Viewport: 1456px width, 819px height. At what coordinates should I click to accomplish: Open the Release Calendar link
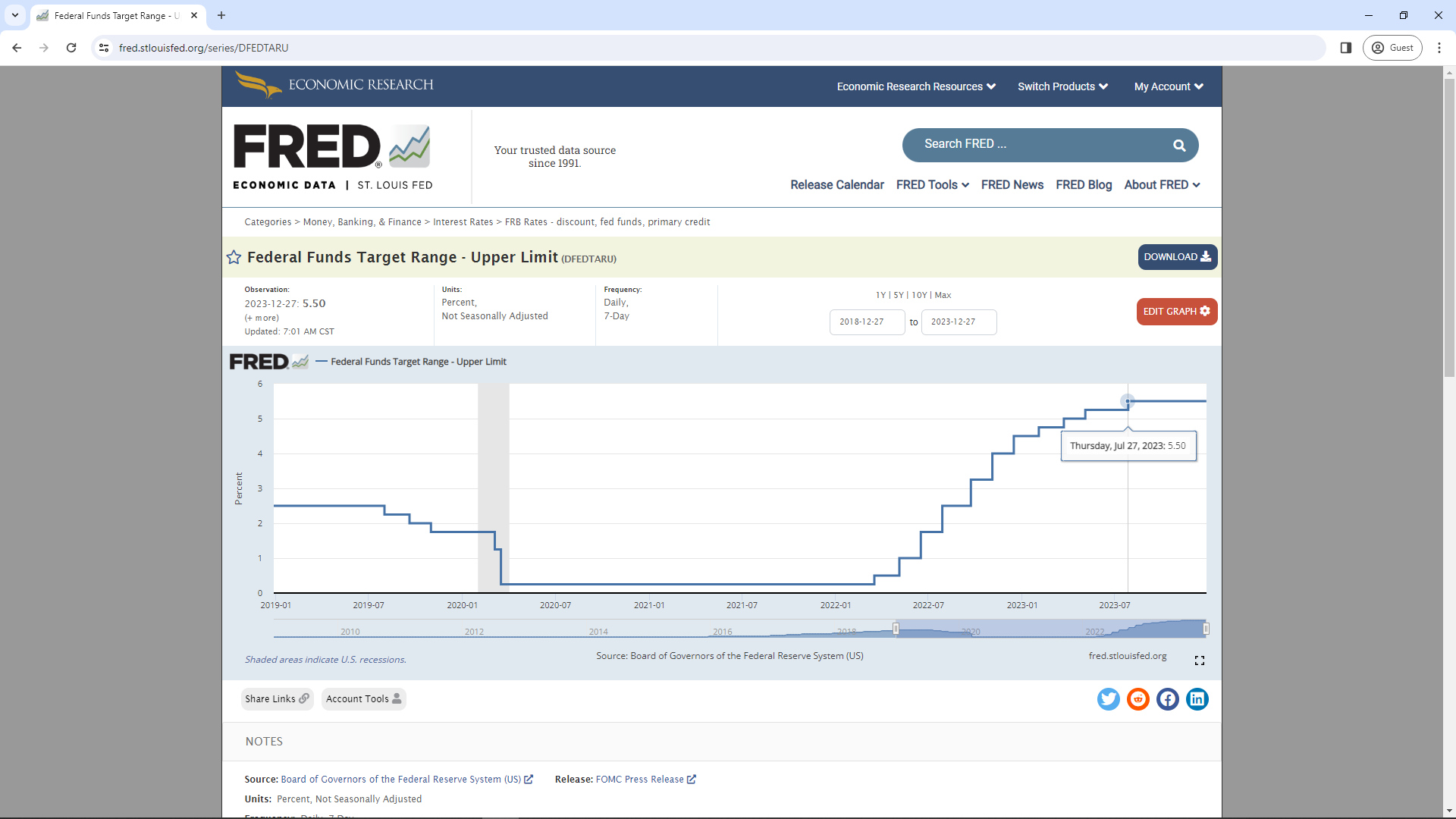point(836,185)
